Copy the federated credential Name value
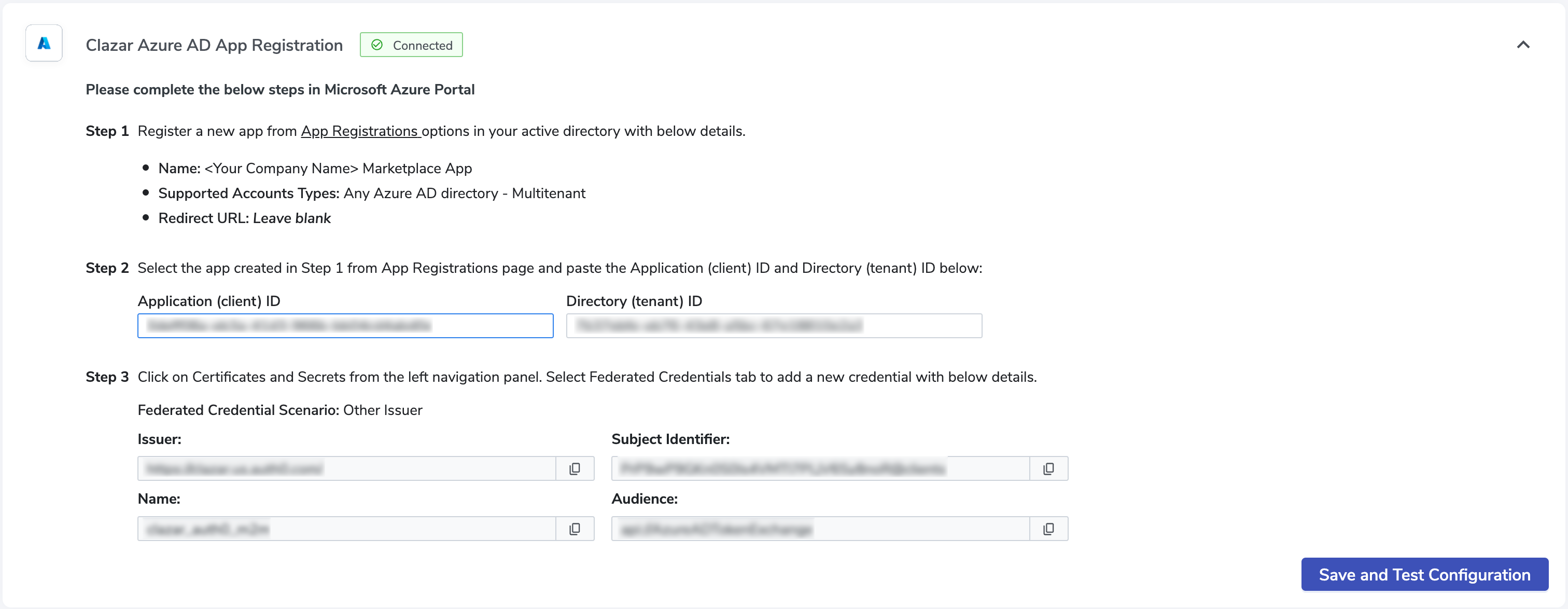 [x=575, y=529]
